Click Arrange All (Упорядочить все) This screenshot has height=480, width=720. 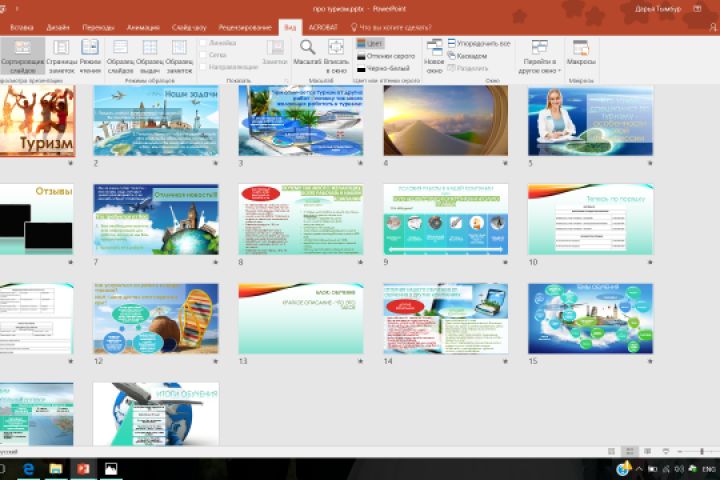point(479,44)
